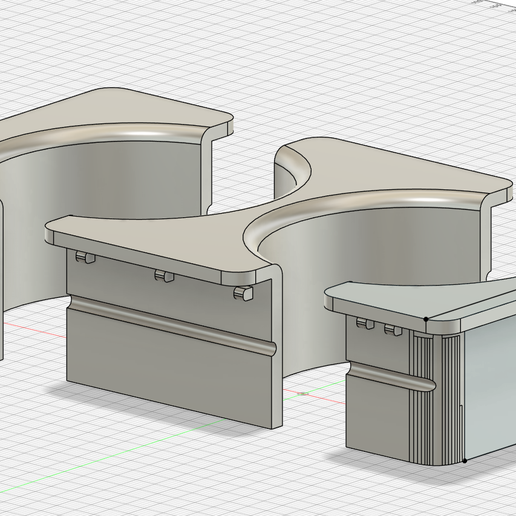The image size is (516, 516).
Task: Click the black vertex at blue body's bottom edge
Action: [465, 461]
